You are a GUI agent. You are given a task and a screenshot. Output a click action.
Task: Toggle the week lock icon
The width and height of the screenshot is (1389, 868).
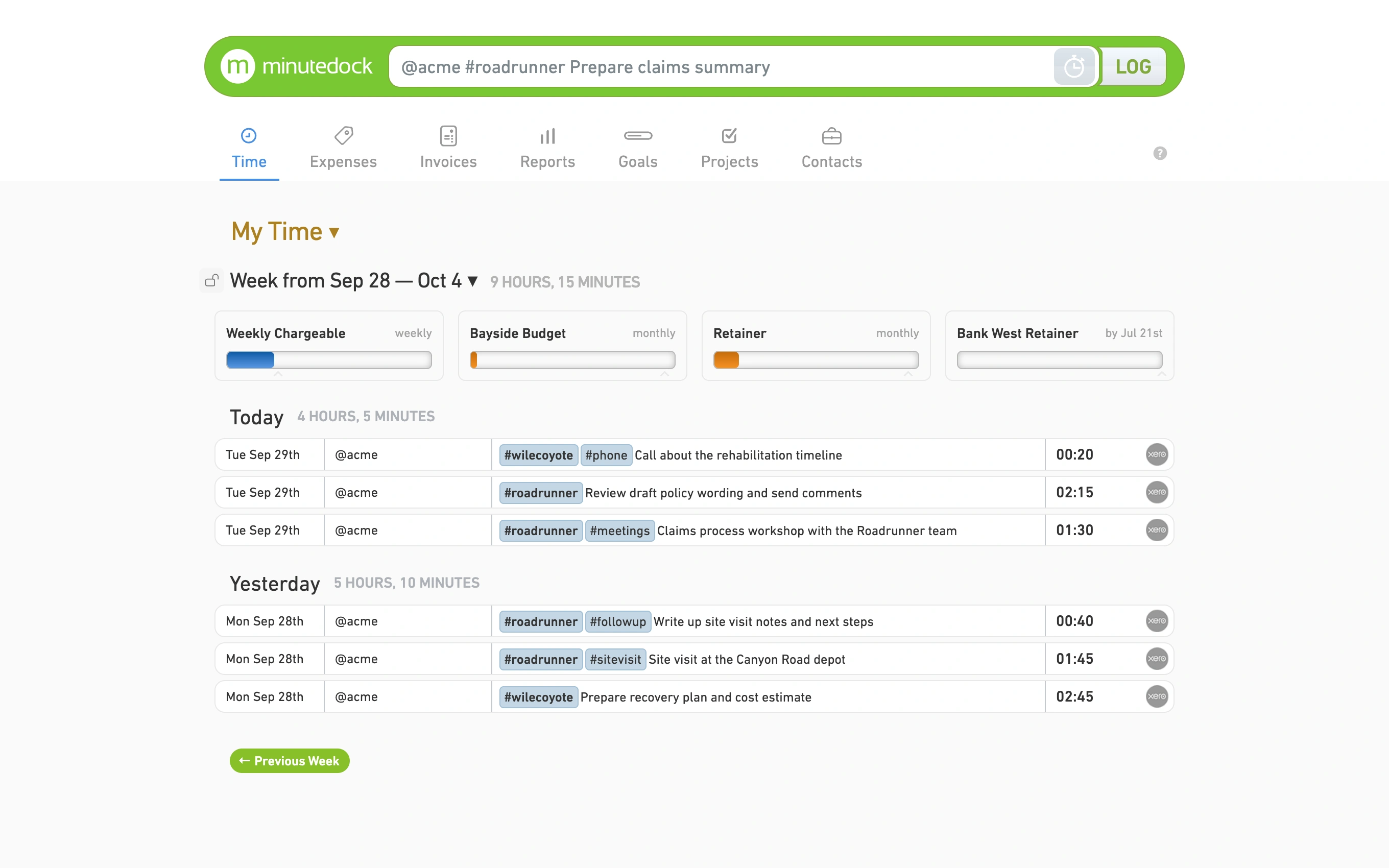(x=212, y=280)
